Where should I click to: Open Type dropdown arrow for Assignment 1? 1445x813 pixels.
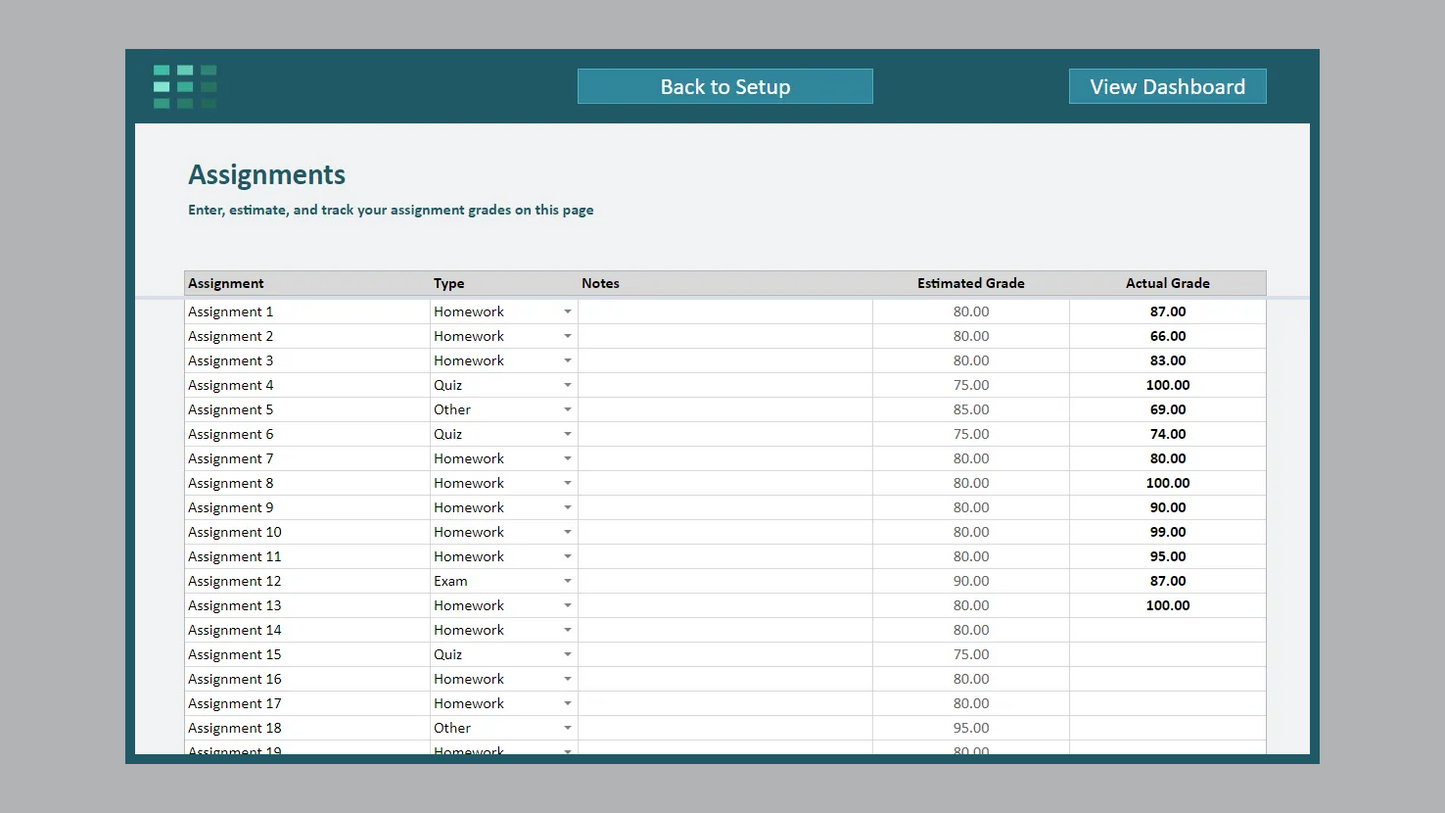point(567,312)
